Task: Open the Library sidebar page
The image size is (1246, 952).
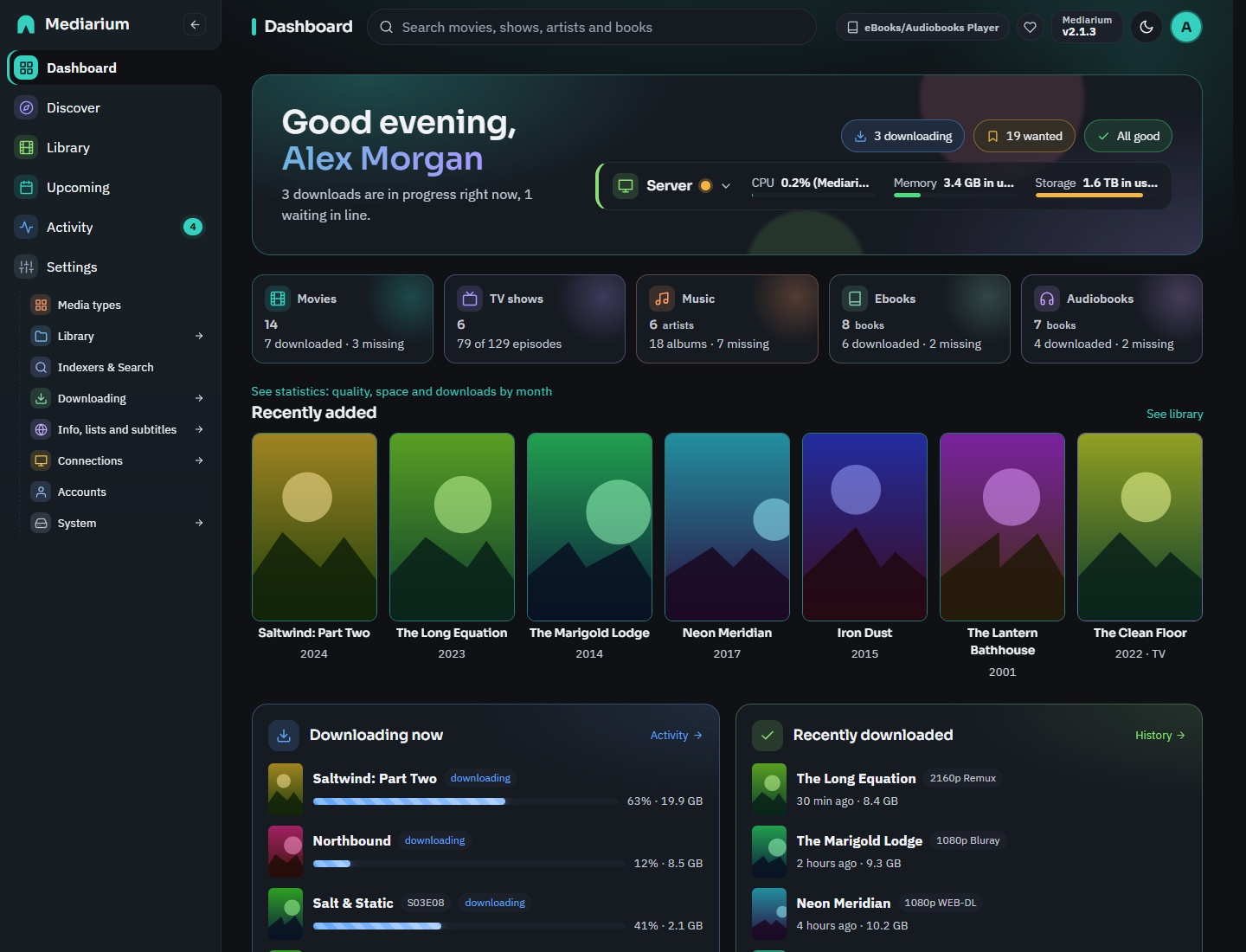Action: tap(111, 148)
